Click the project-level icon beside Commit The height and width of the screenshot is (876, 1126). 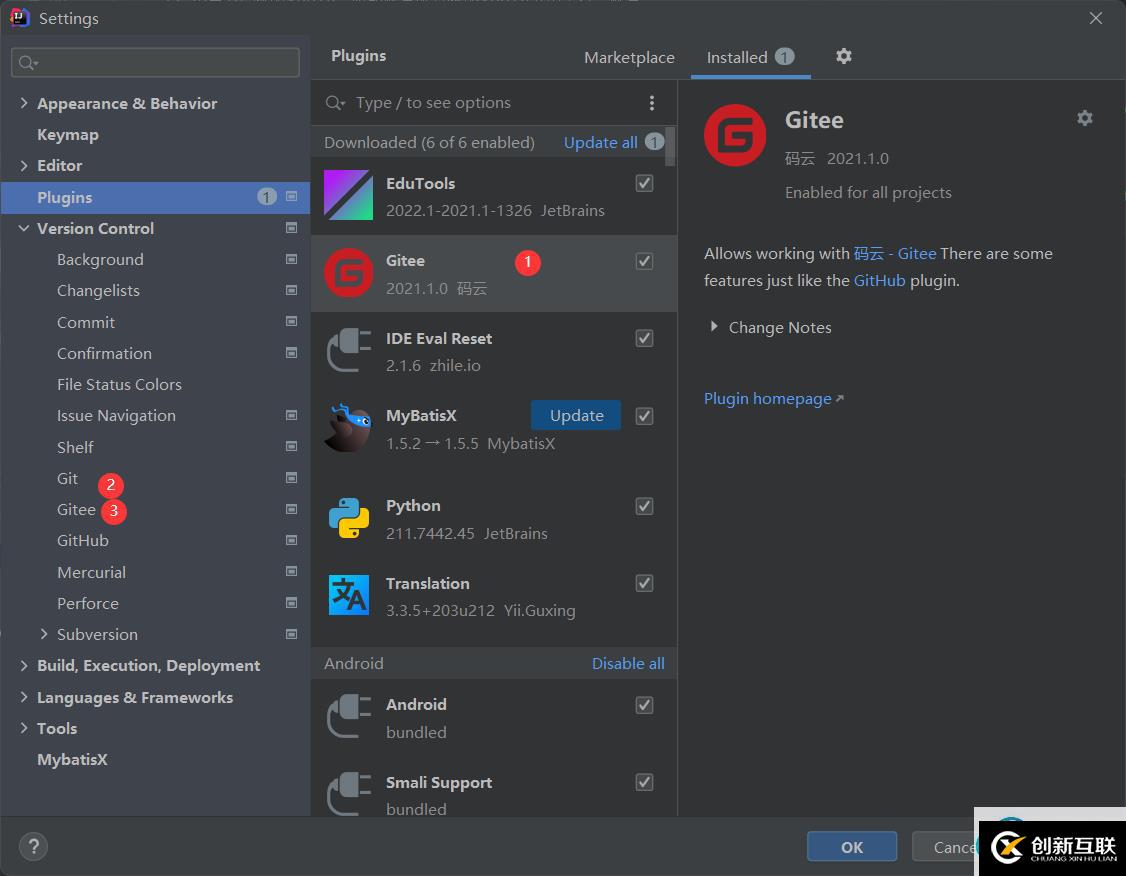[292, 321]
